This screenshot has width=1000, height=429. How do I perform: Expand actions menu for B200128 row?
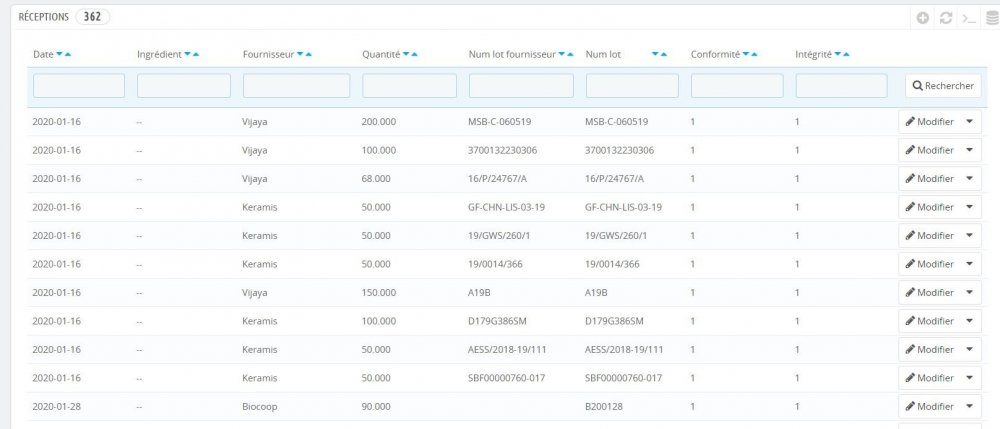969,406
